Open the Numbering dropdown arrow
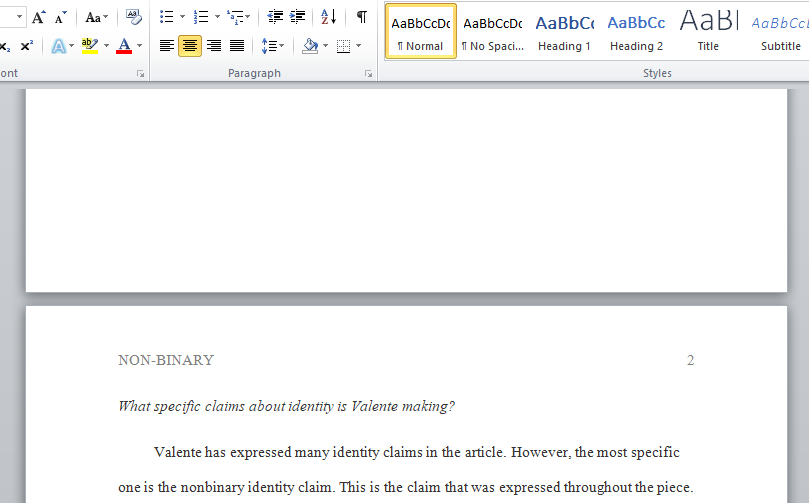 point(217,17)
